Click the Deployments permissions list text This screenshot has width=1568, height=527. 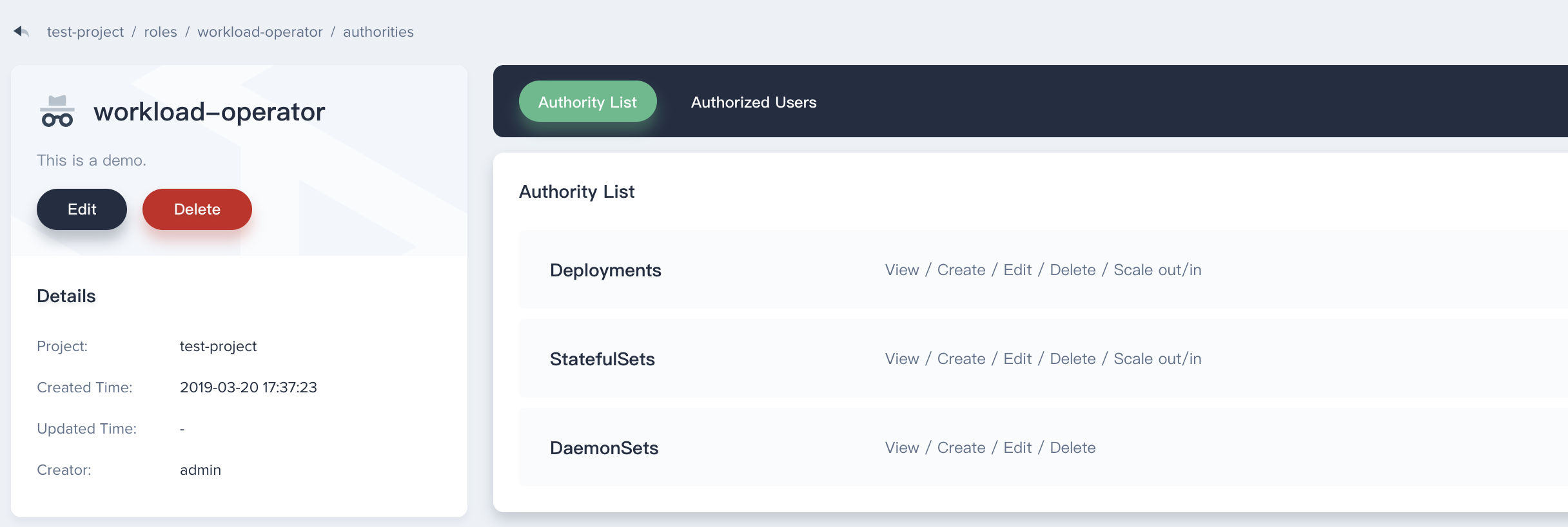coord(1043,270)
